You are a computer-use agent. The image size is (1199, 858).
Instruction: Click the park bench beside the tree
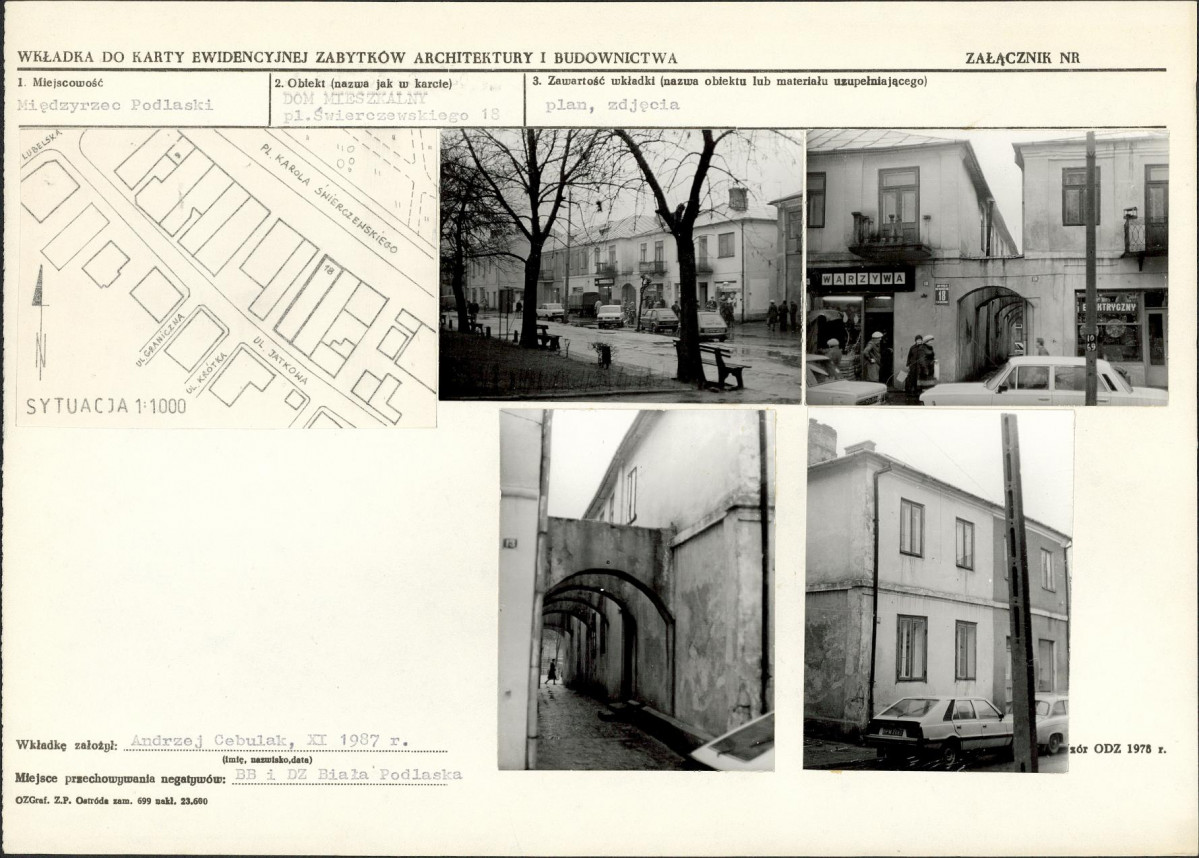click(722, 367)
